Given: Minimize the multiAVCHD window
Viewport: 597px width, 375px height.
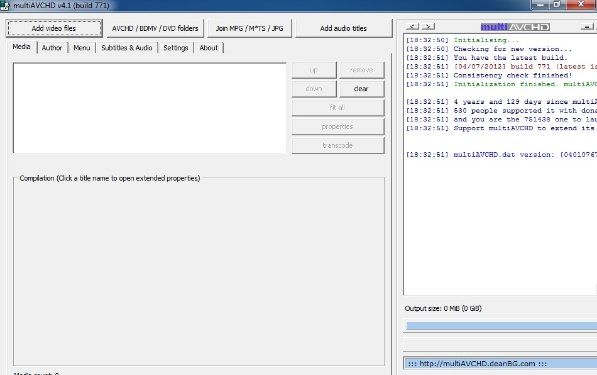Looking at the screenshot, I should click(x=540, y=4).
